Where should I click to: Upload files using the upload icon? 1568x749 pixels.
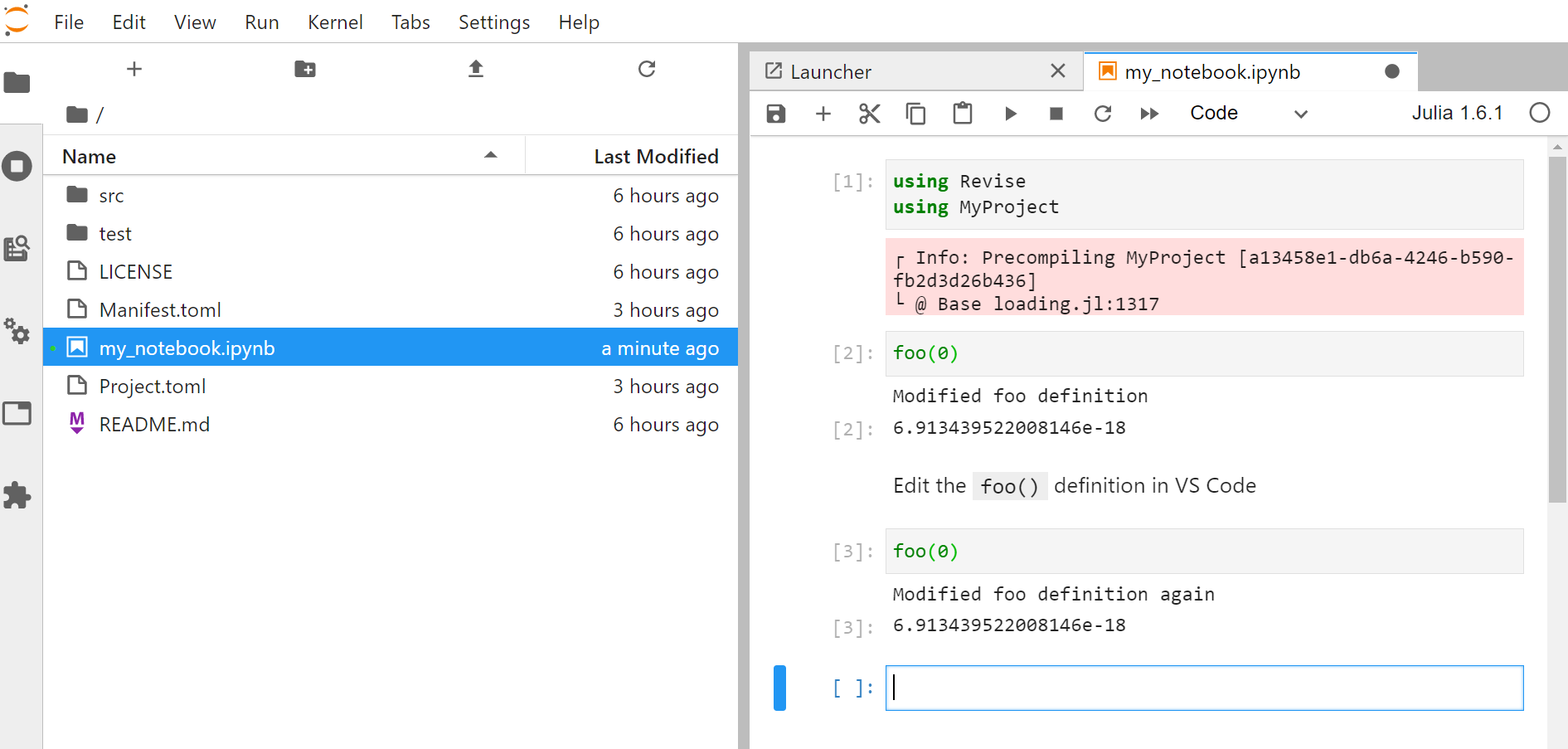point(475,69)
